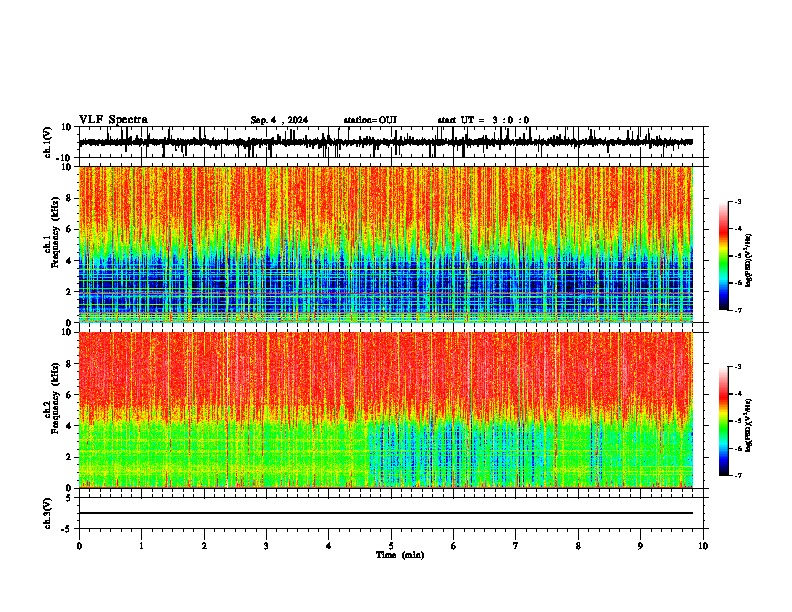
Task: Click the 'ch.3(V)' axis label
Action: (48, 513)
